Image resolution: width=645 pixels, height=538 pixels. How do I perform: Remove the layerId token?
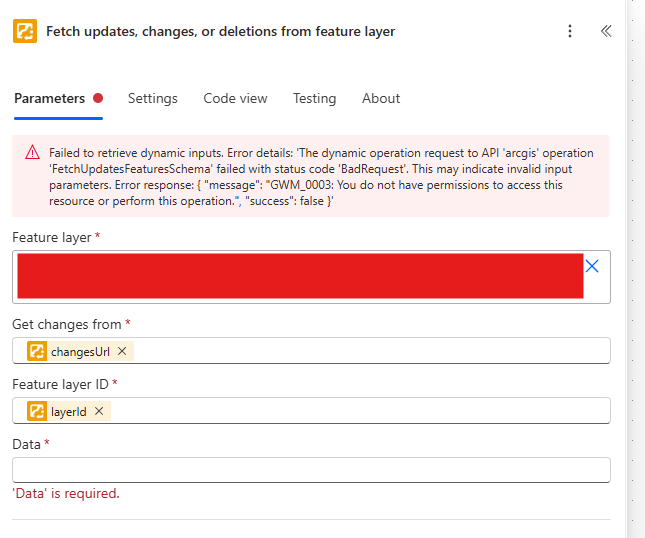click(x=99, y=411)
